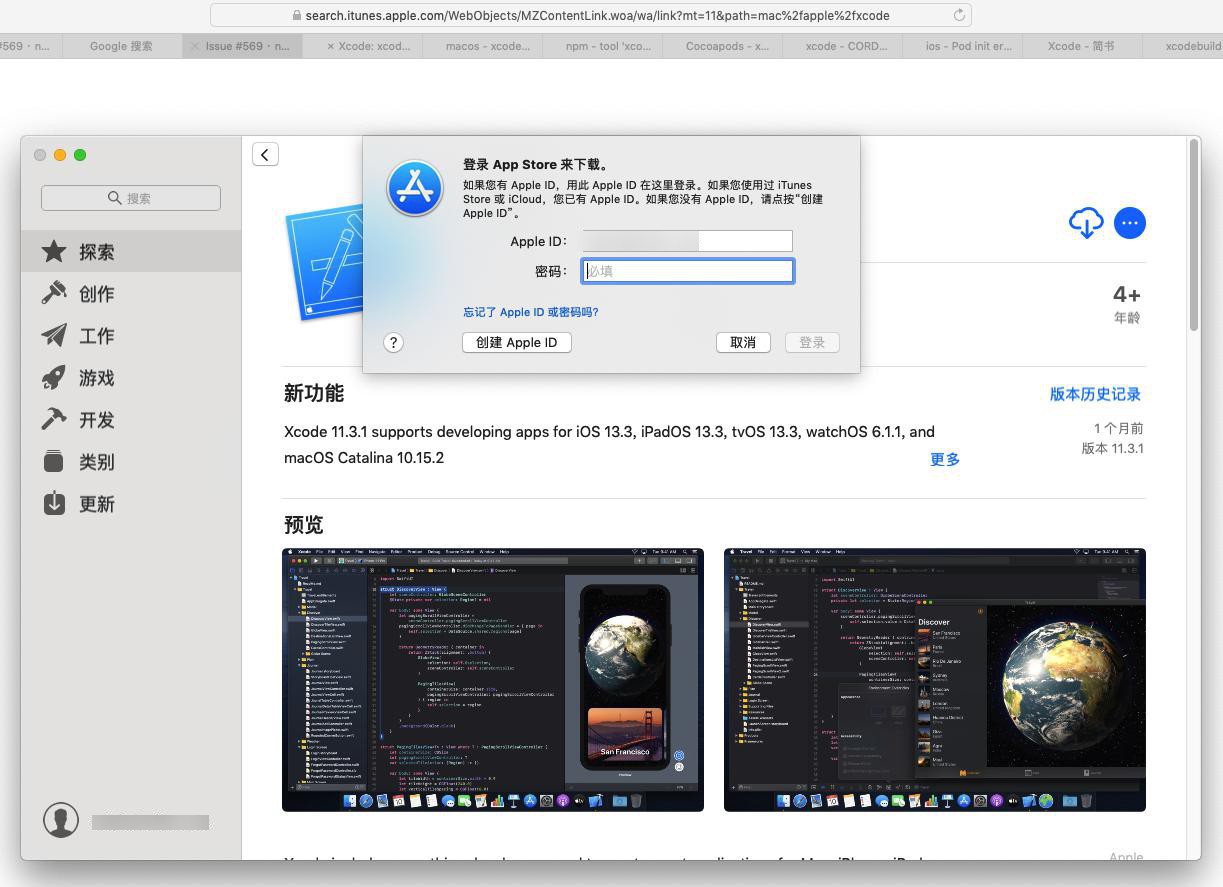1223x887 pixels.
Task: Click 忘记了 Apple ID 或密码吗 link
Action: point(531,312)
